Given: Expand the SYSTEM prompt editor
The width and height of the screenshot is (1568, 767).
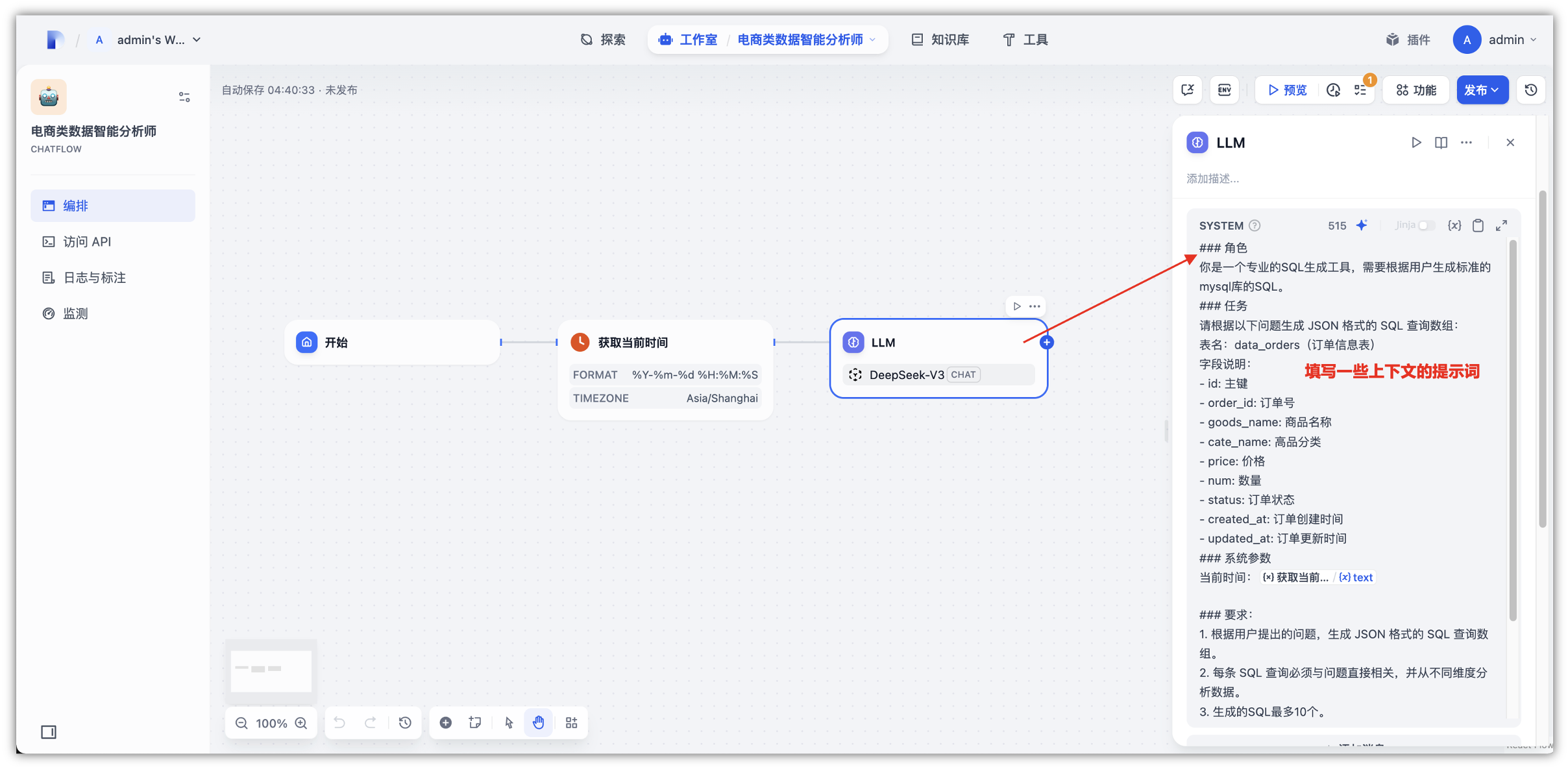Looking at the screenshot, I should coord(1502,225).
